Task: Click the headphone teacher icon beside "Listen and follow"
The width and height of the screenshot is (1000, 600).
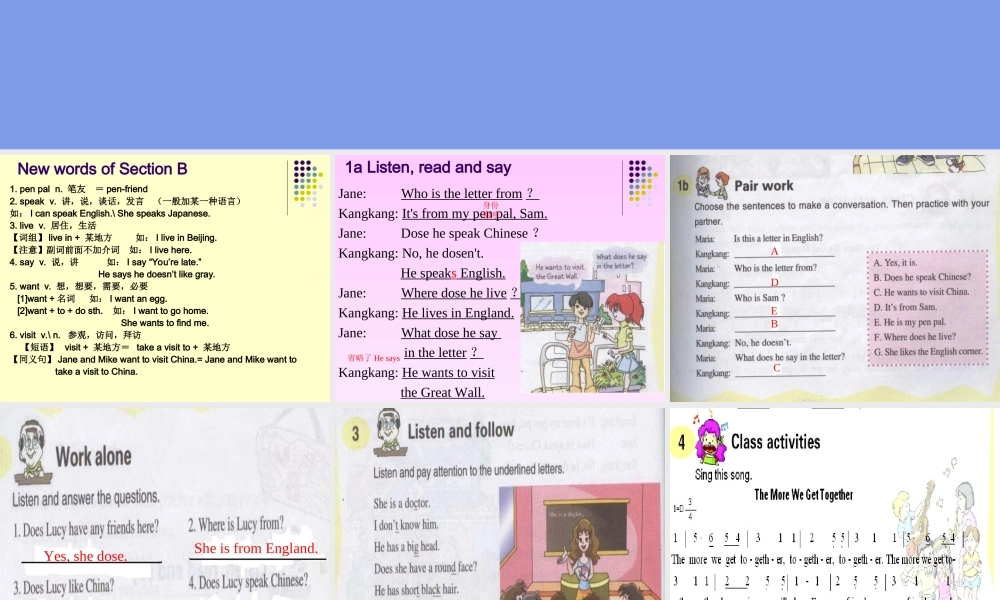Action: (388, 432)
